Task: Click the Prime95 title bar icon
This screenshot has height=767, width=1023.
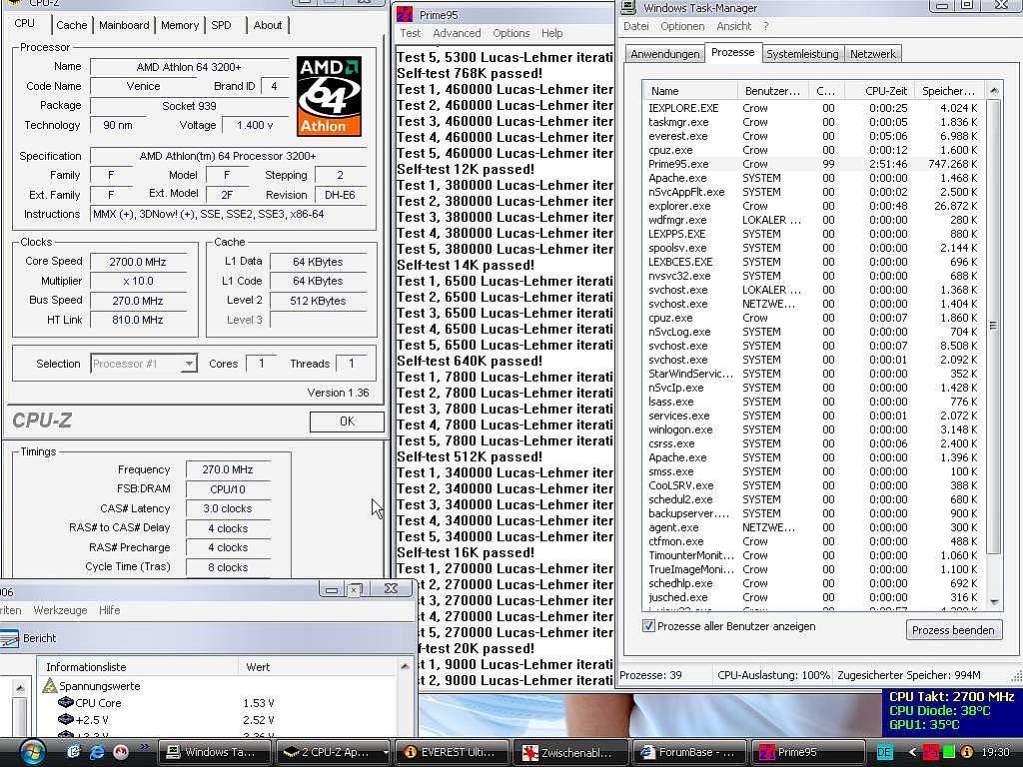Action: tap(406, 14)
